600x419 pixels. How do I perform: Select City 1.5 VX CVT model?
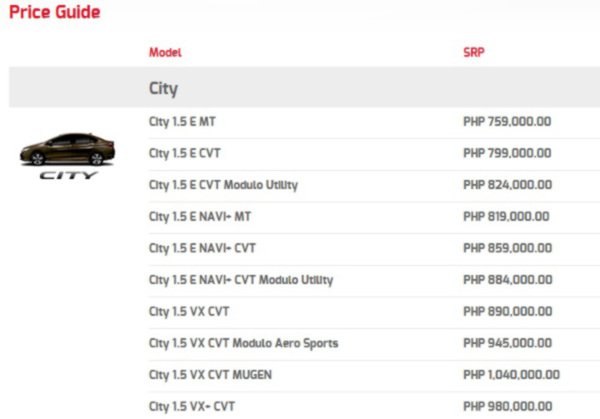tap(189, 311)
